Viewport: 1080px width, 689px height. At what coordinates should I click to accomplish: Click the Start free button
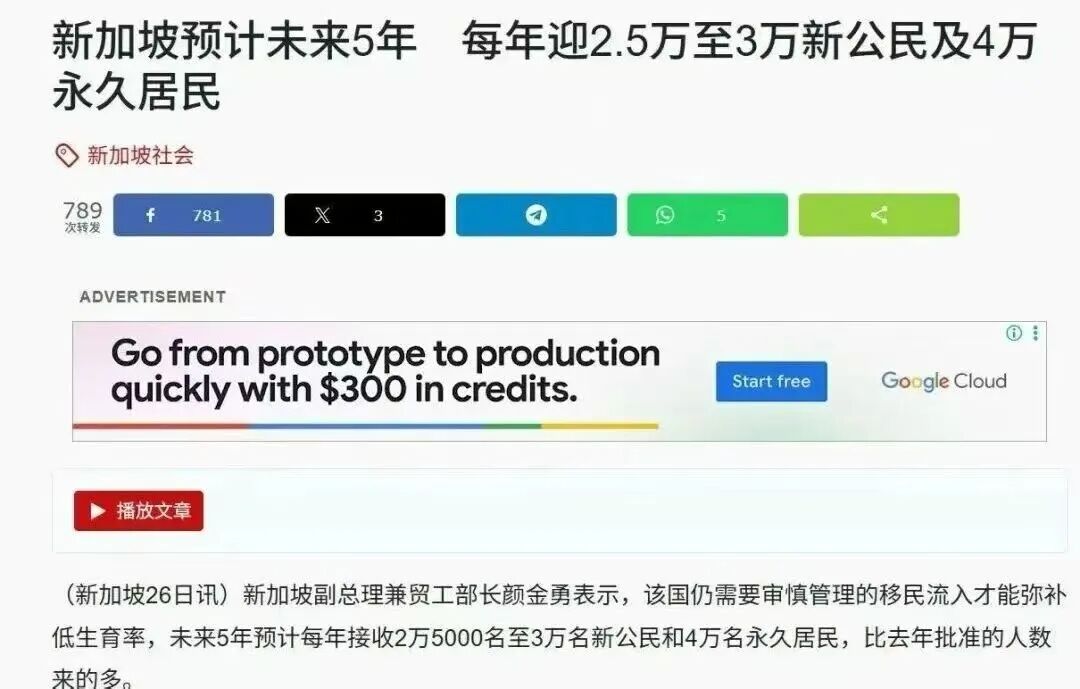pos(771,381)
